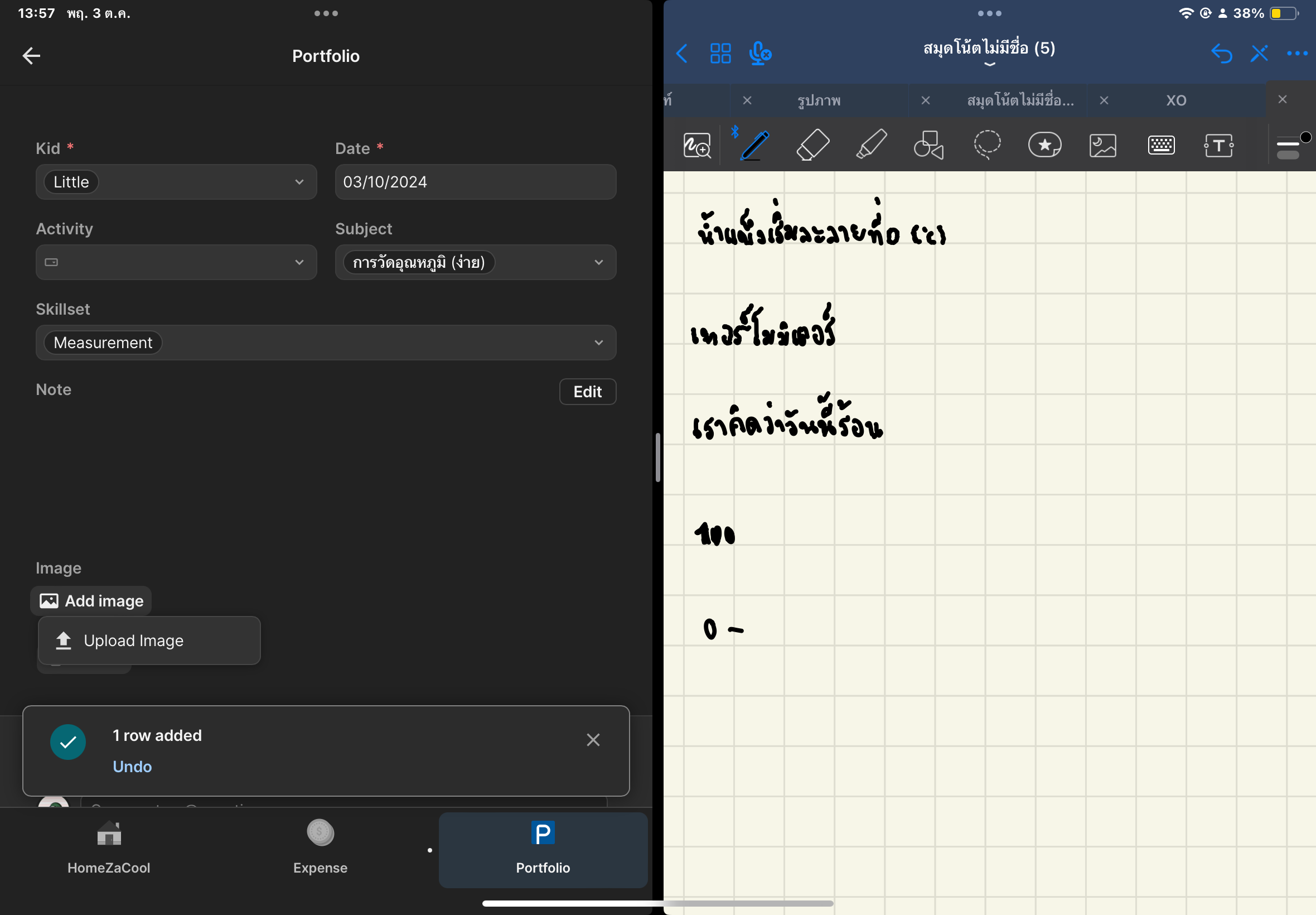Open the sticker elements tool
Screen dimensions: 1316x915
pos(1044,145)
